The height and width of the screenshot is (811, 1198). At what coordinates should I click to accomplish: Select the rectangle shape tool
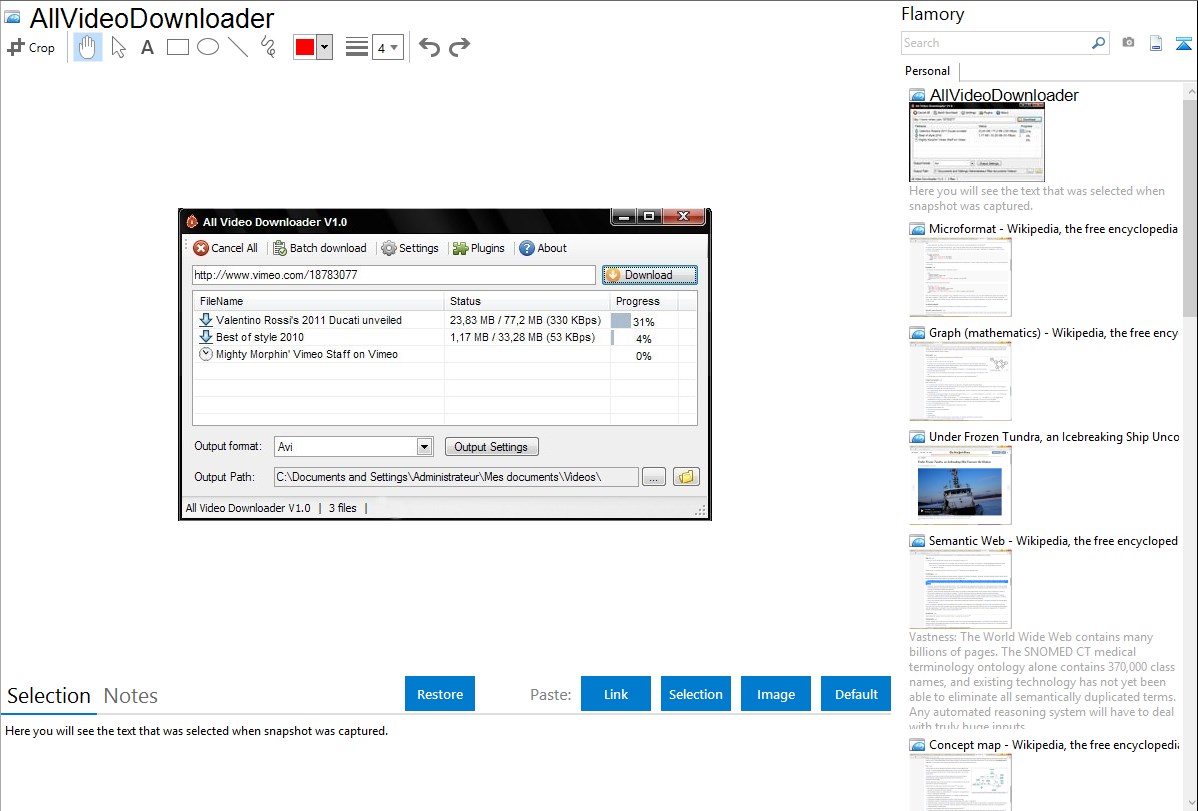[x=177, y=47]
